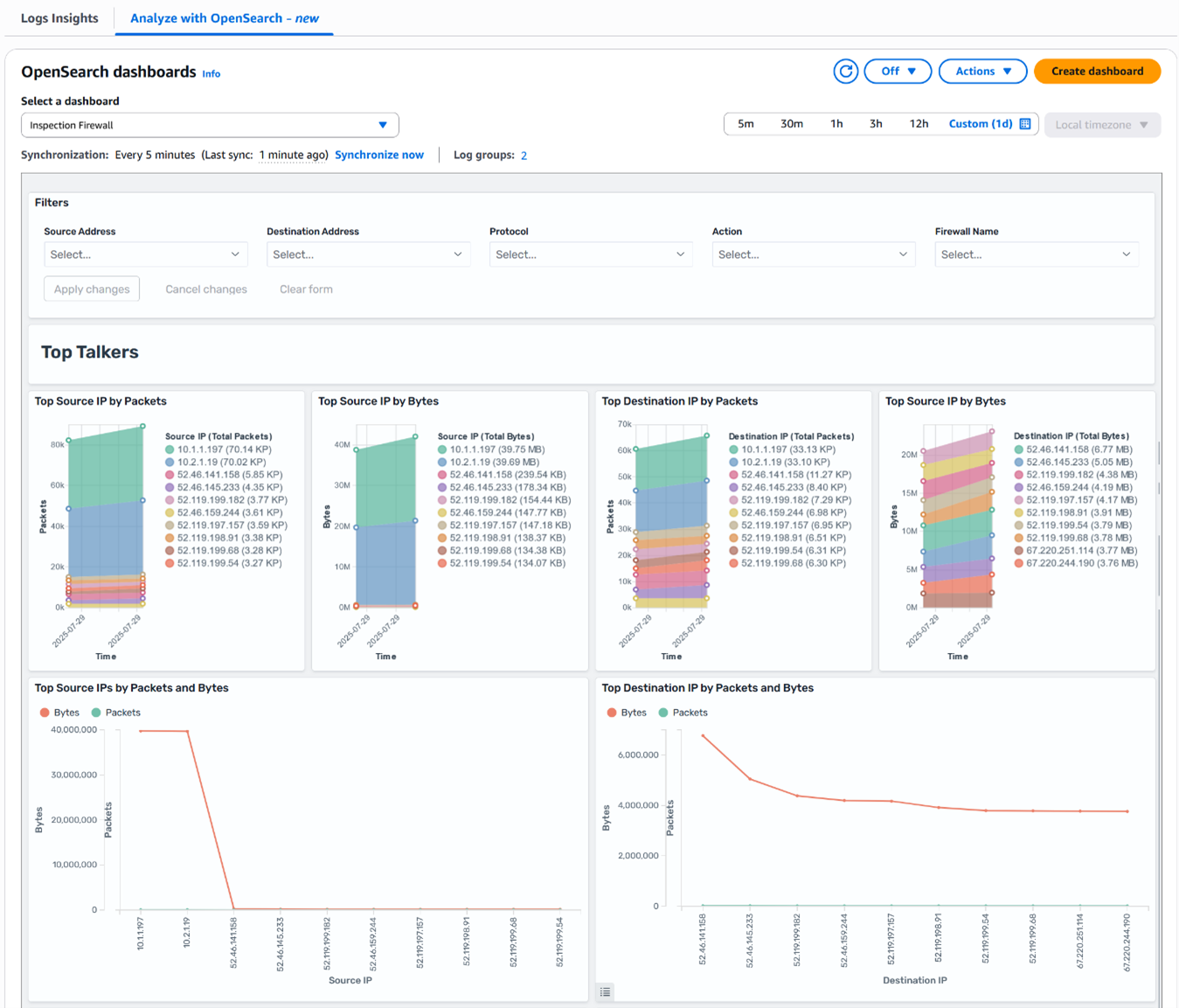Open the Source Address filter dropdown
Screen dimensions: 1179x1008
click(x=145, y=254)
